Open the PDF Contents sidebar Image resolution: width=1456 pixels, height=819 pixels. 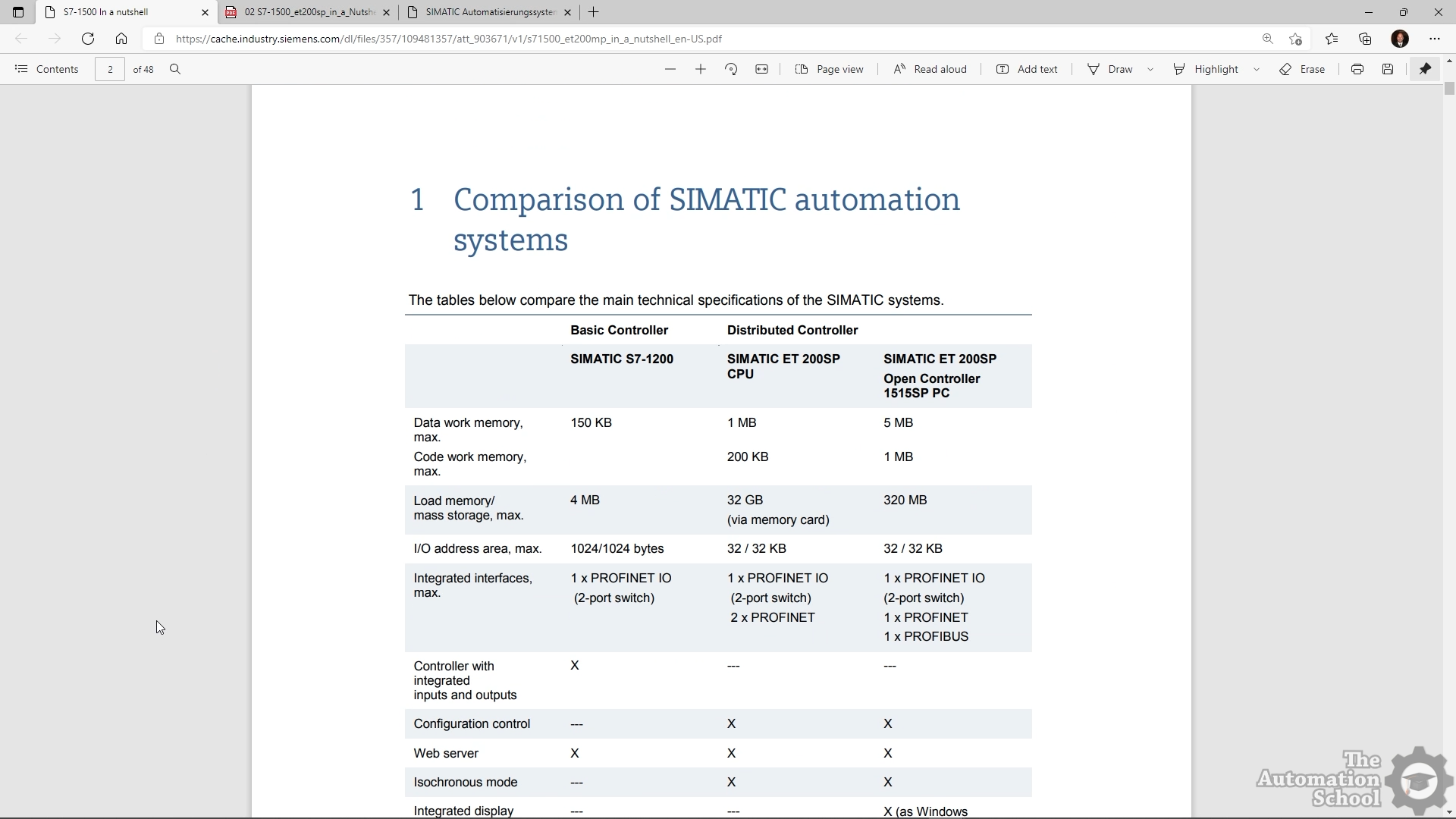[47, 69]
